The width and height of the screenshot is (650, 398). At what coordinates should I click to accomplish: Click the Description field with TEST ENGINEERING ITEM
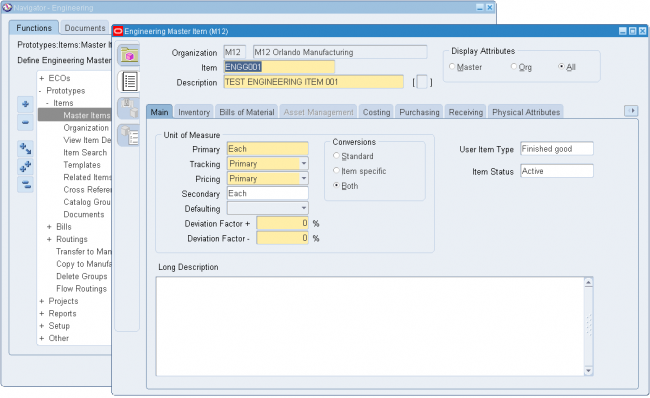pos(313,82)
